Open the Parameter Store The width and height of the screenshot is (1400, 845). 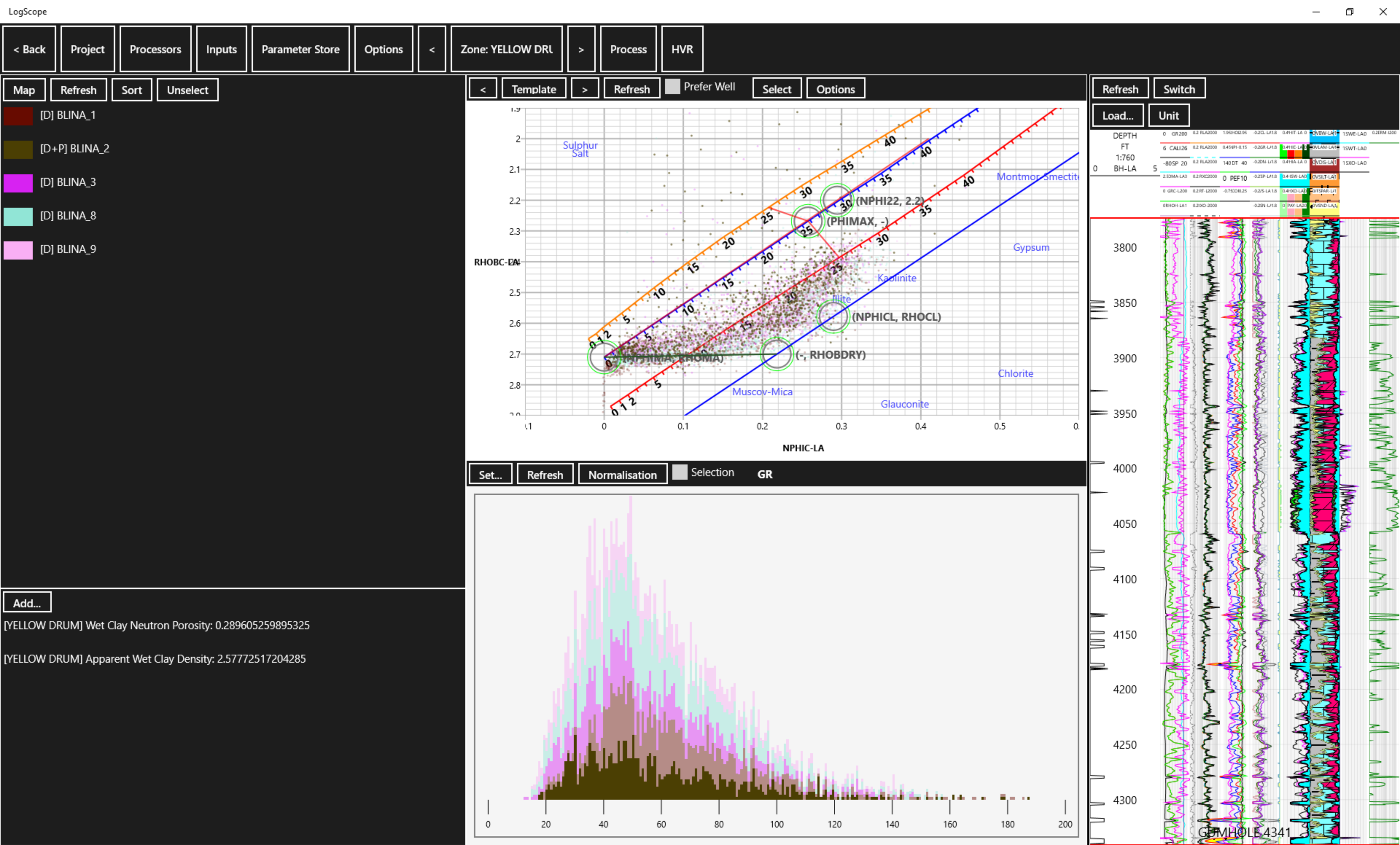pyautogui.click(x=300, y=49)
